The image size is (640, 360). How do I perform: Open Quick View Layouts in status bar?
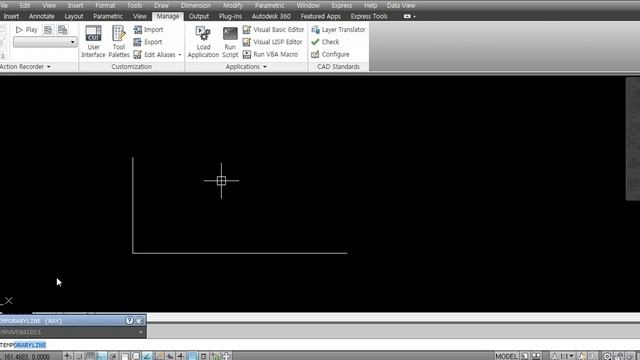click(x=524, y=356)
